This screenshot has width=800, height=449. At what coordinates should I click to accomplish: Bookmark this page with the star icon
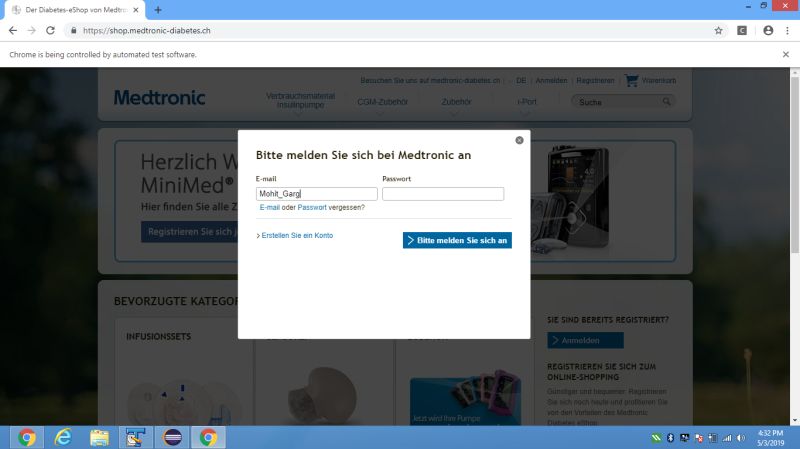point(718,31)
